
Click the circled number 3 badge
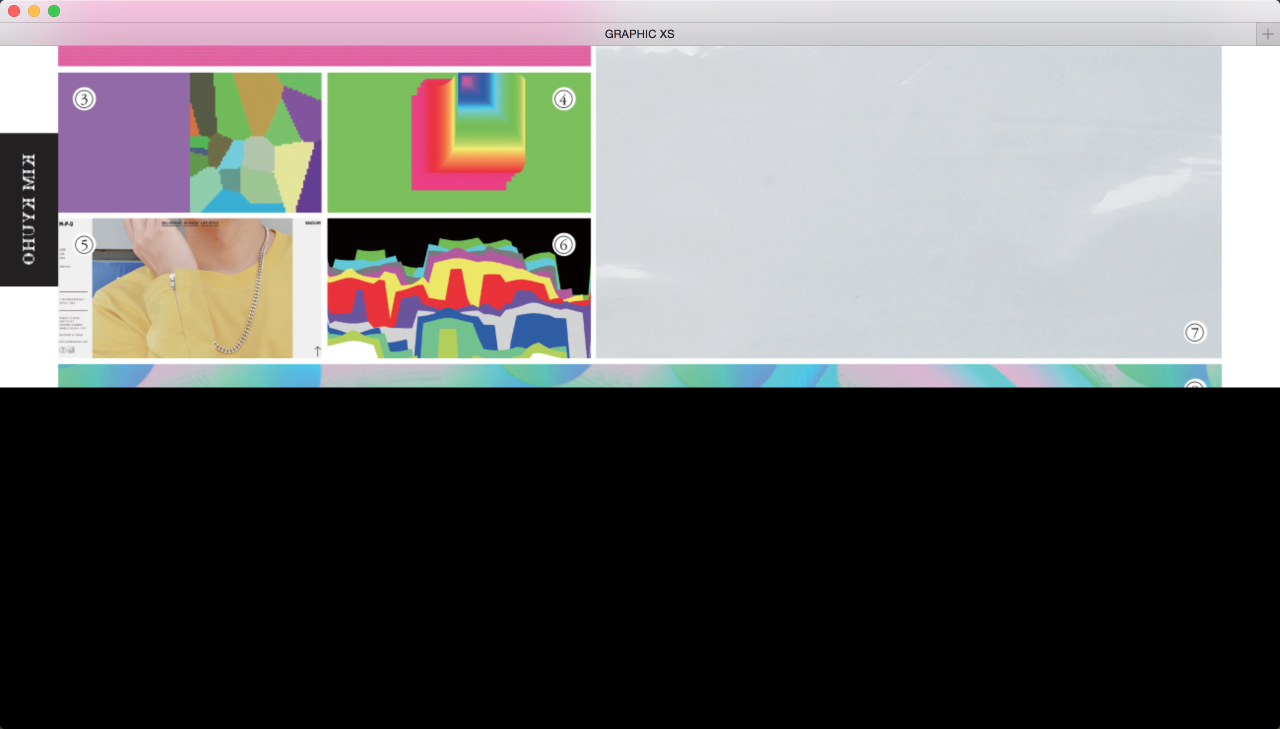(84, 99)
